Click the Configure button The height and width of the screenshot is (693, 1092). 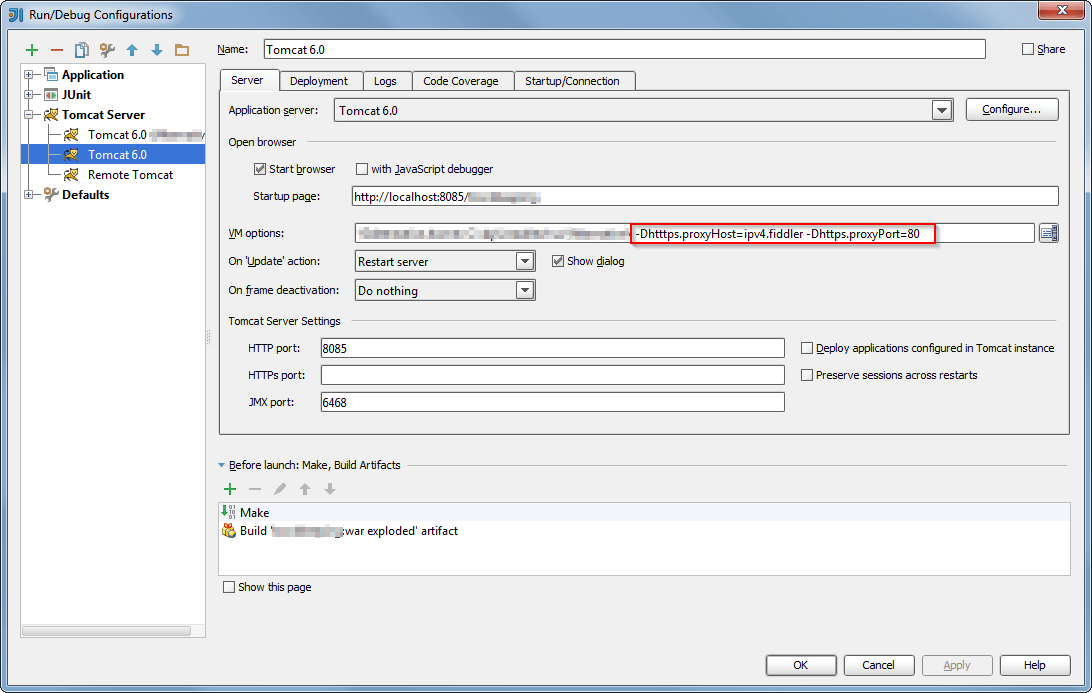(x=1011, y=110)
